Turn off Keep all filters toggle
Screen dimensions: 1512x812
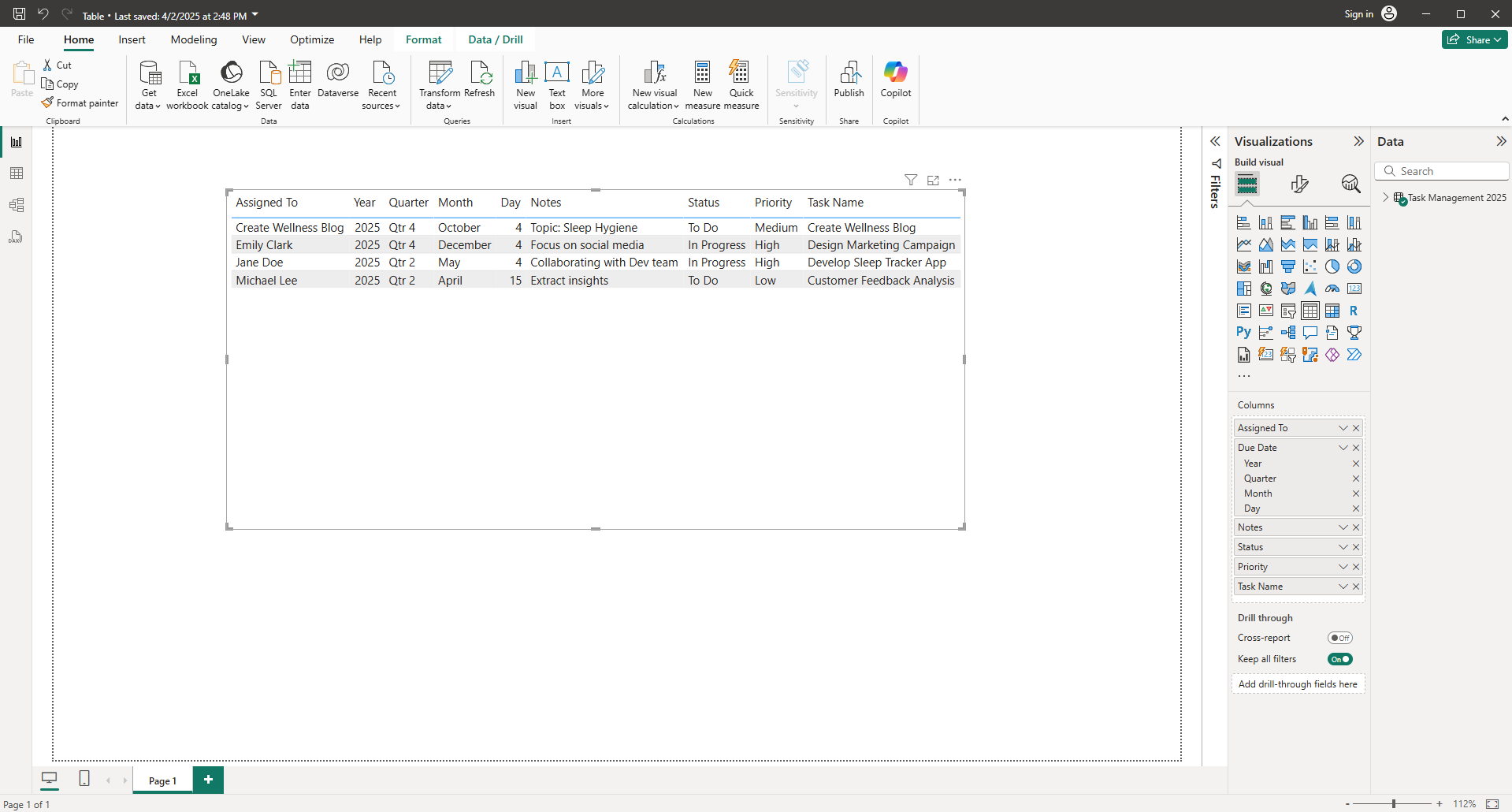(1339, 659)
